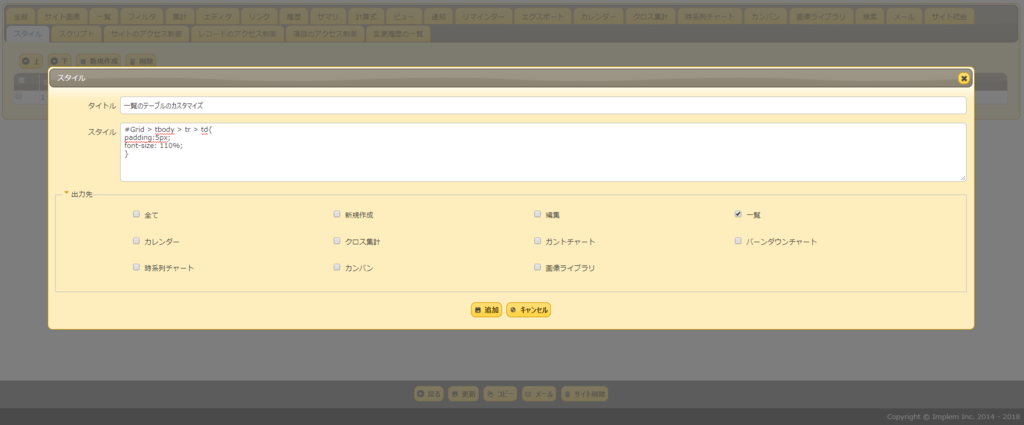Viewport: 1024px width, 425px height.
Task: Enable the 新規作成 output checkbox
Action: tap(337, 213)
